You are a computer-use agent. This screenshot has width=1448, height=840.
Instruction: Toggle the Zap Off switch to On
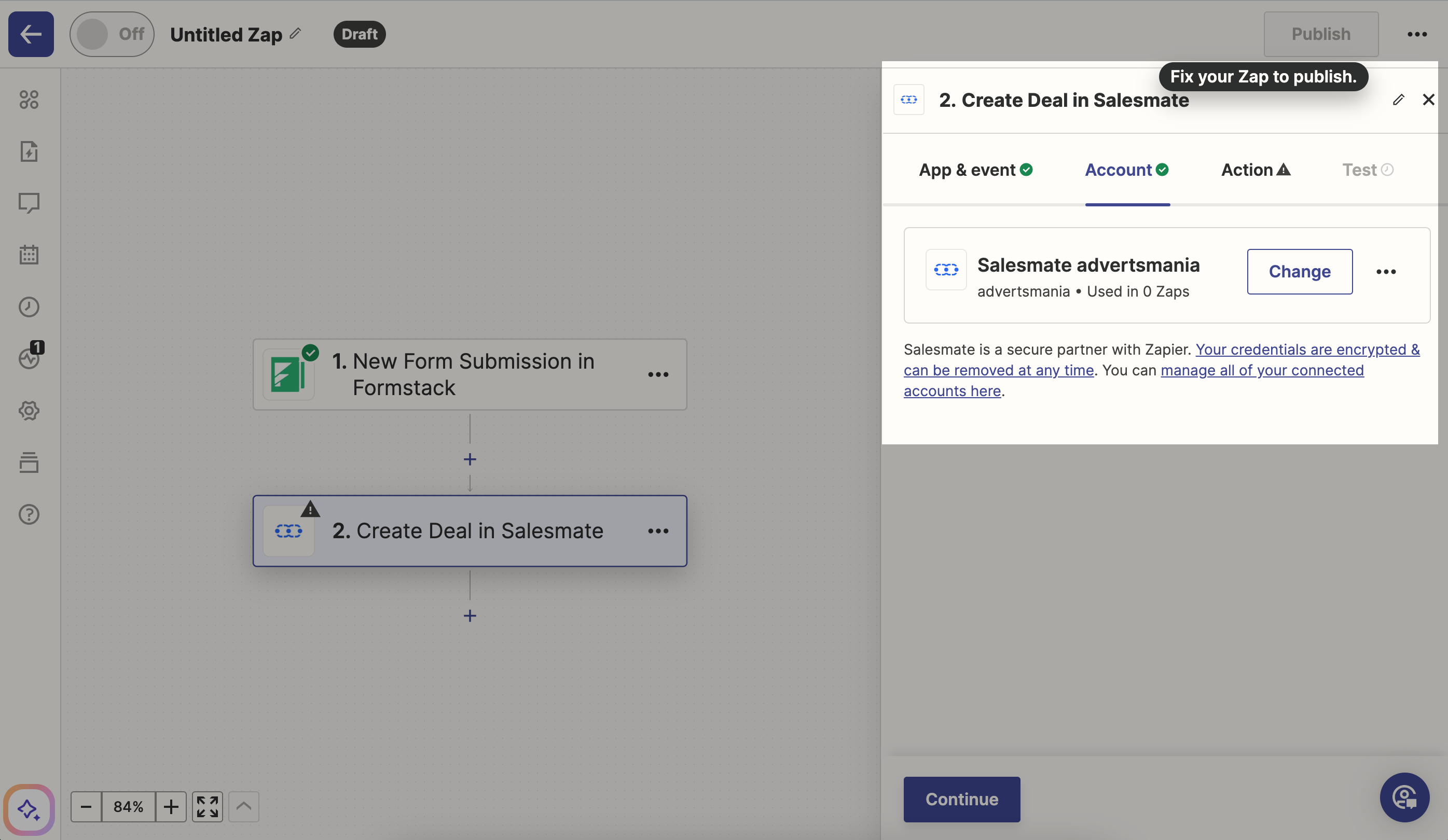point(112,34)
